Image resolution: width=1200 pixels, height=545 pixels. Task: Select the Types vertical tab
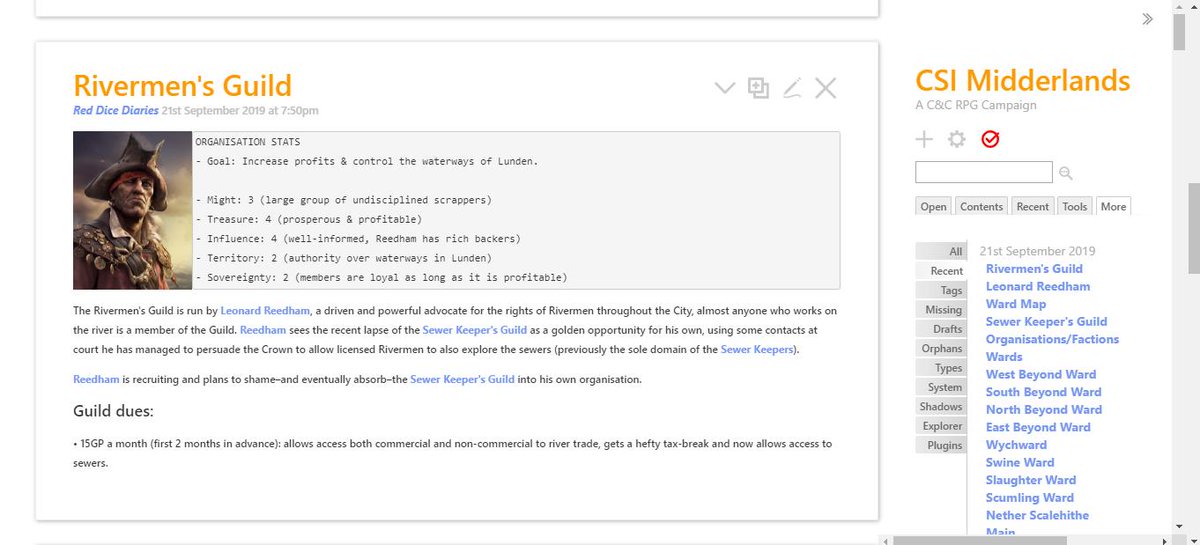click(941, 368)
